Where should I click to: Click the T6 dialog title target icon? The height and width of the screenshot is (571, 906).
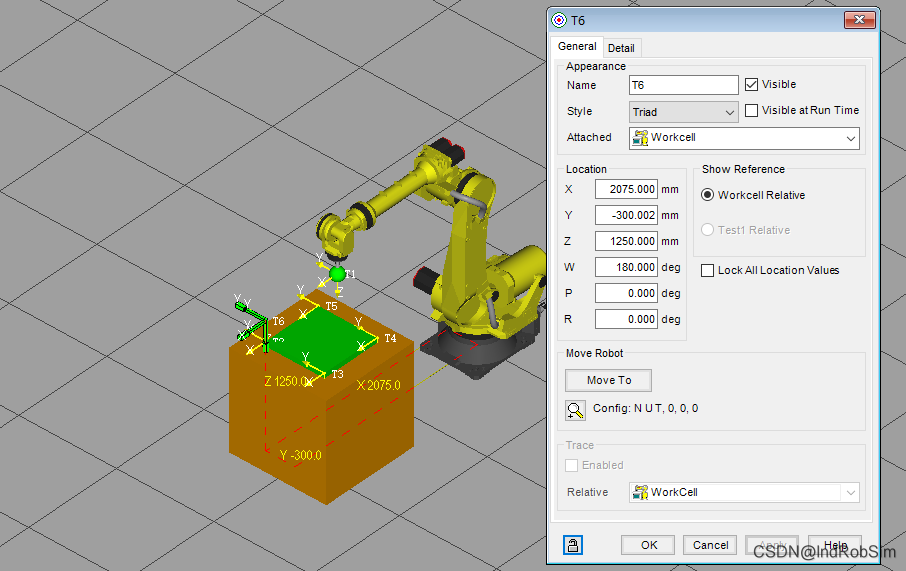(x=559, y=20)
